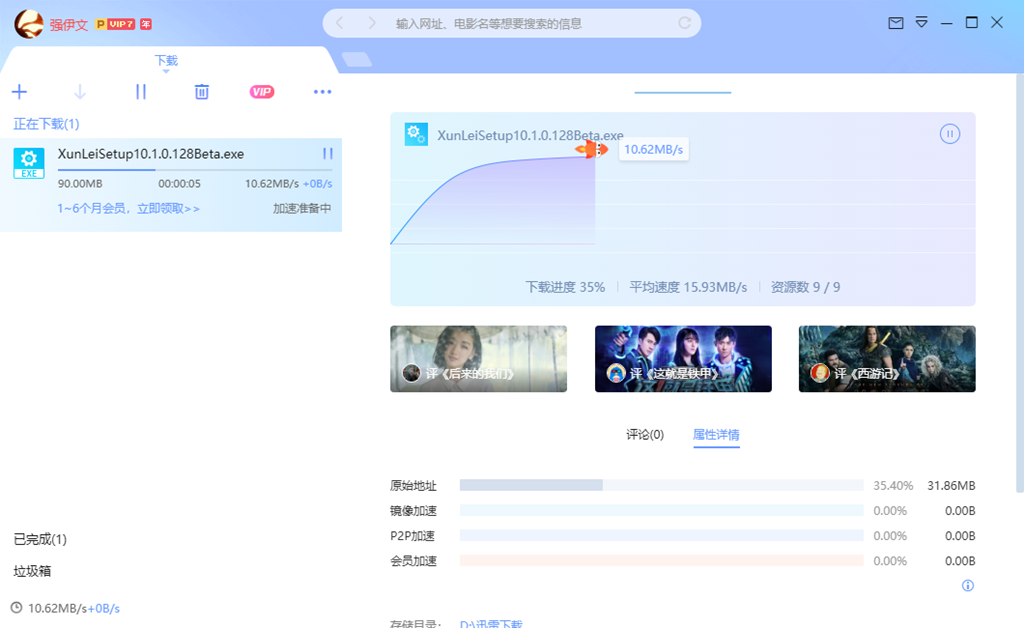The image size is (1024, 628).
Task: Click the speed clock icon in status bar
Action: click(16, 608)
